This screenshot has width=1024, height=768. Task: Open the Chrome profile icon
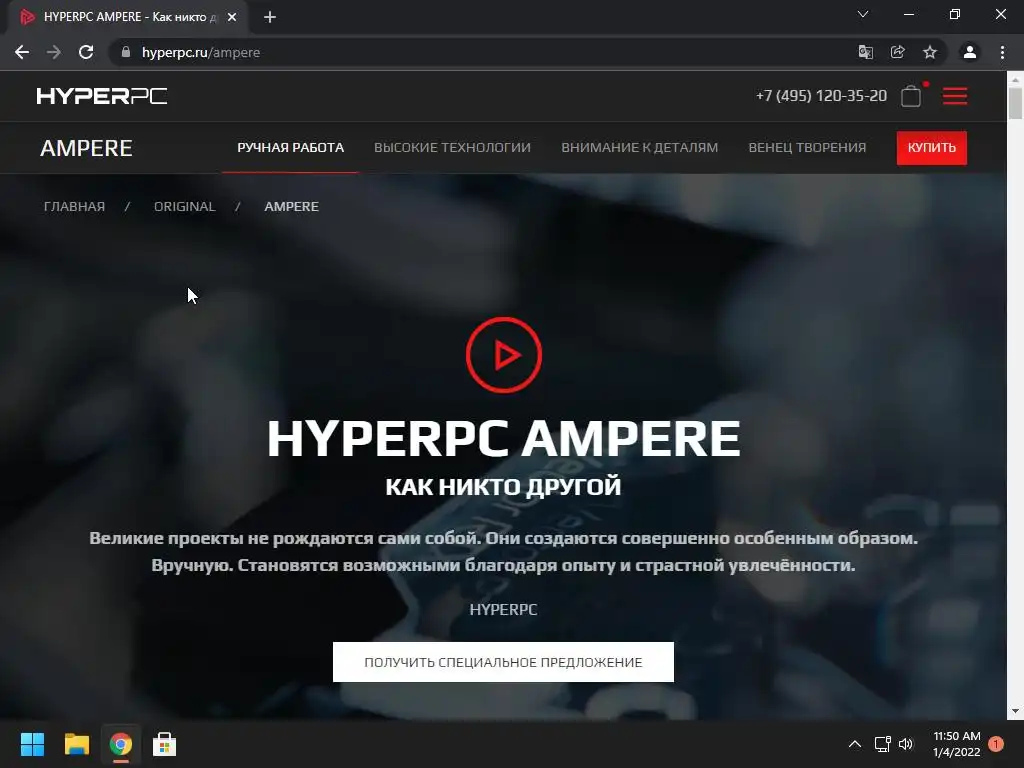tap(970, 52)
